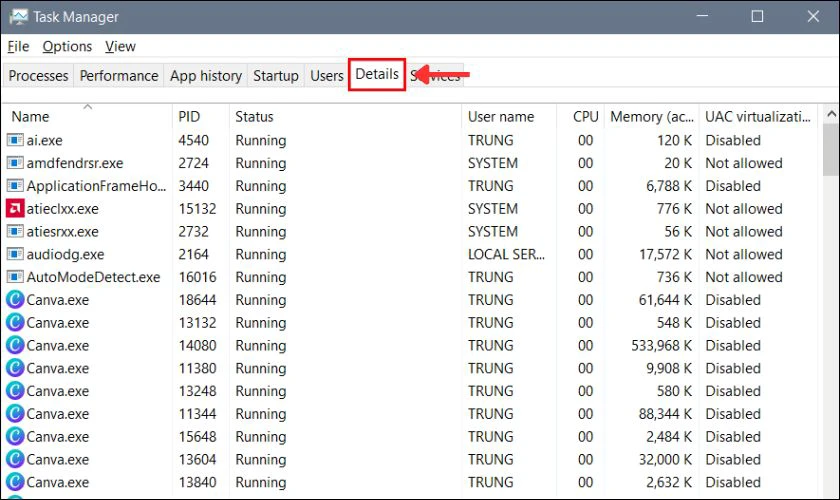Sort by the User name column header
Viewport: 840px width, 500px height.
pyautogui.click(x=509, y=116)
